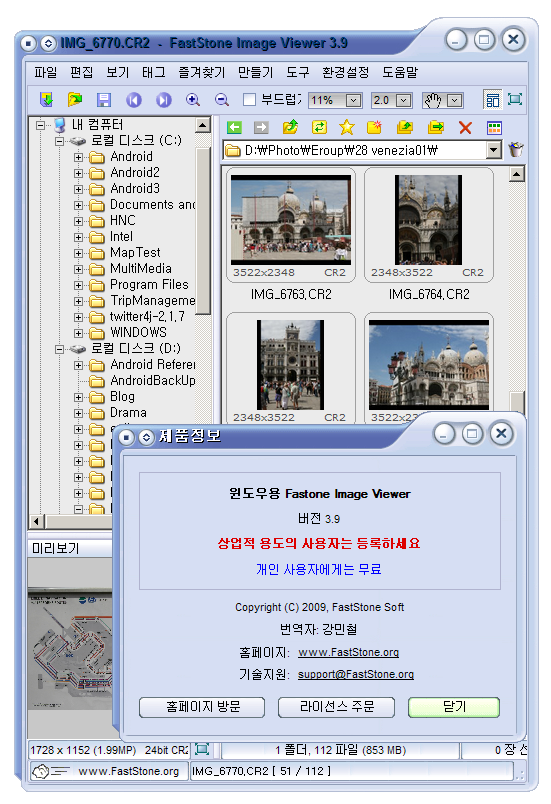This screenshot has height=804, width=551.
Task: Click the red X delete icon
Action: [x=465, y=127]
